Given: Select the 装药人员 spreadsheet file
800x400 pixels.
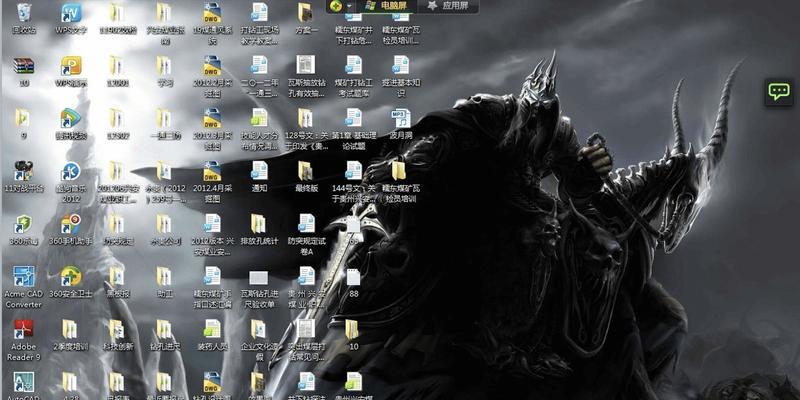Looking at the screenshot, I should pos(212,335).
